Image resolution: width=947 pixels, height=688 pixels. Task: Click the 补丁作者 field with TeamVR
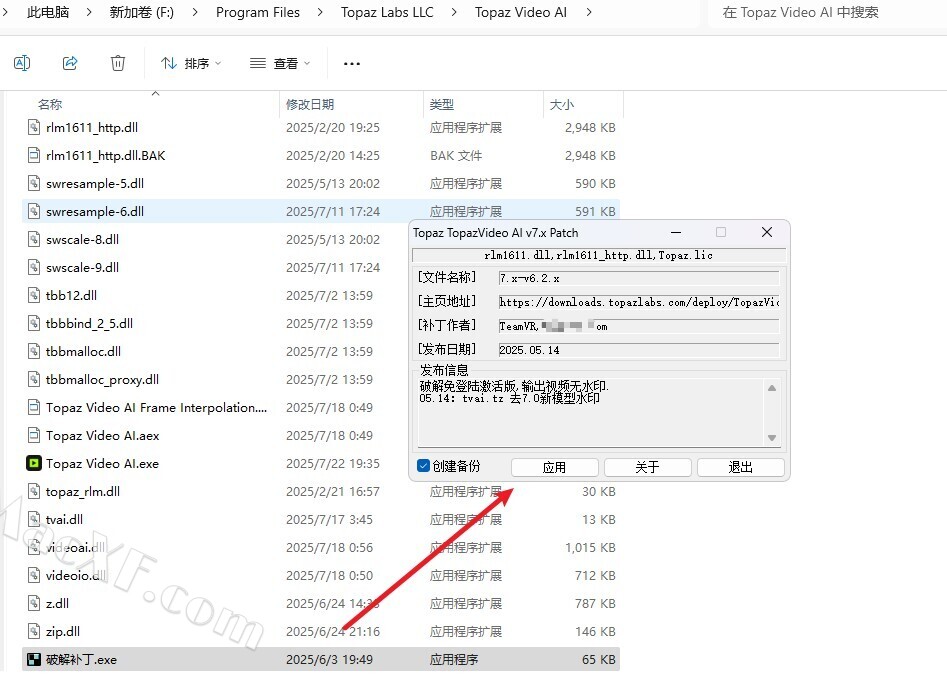point(639,326)
